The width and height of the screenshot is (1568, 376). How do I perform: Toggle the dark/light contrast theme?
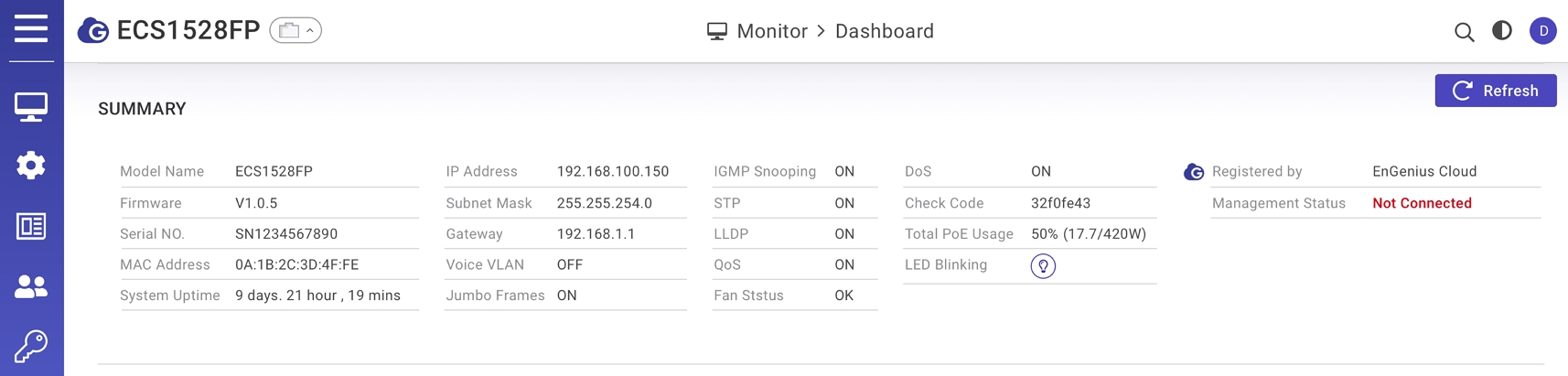pos(1502,31)
